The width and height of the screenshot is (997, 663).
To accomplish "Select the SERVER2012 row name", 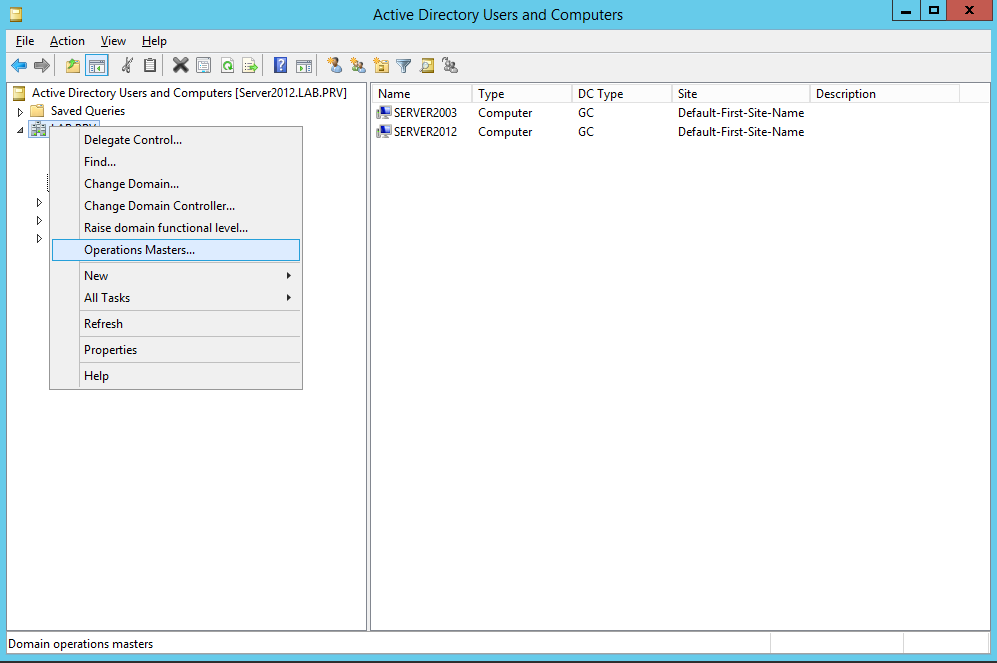I will coord(425,132).
